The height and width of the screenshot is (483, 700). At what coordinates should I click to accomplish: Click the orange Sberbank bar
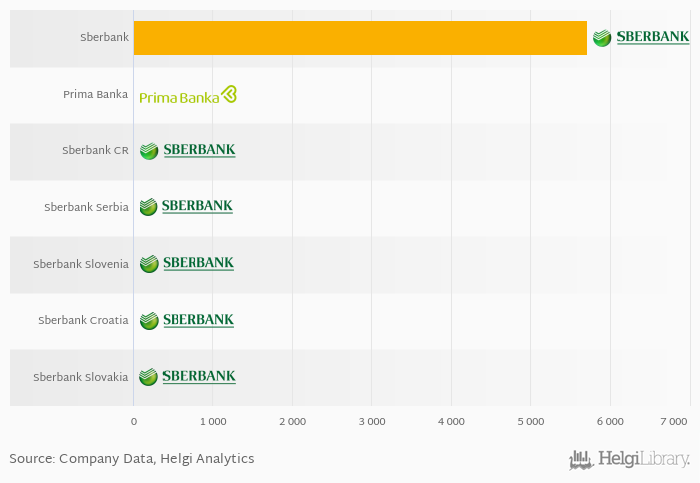[360, 38]
